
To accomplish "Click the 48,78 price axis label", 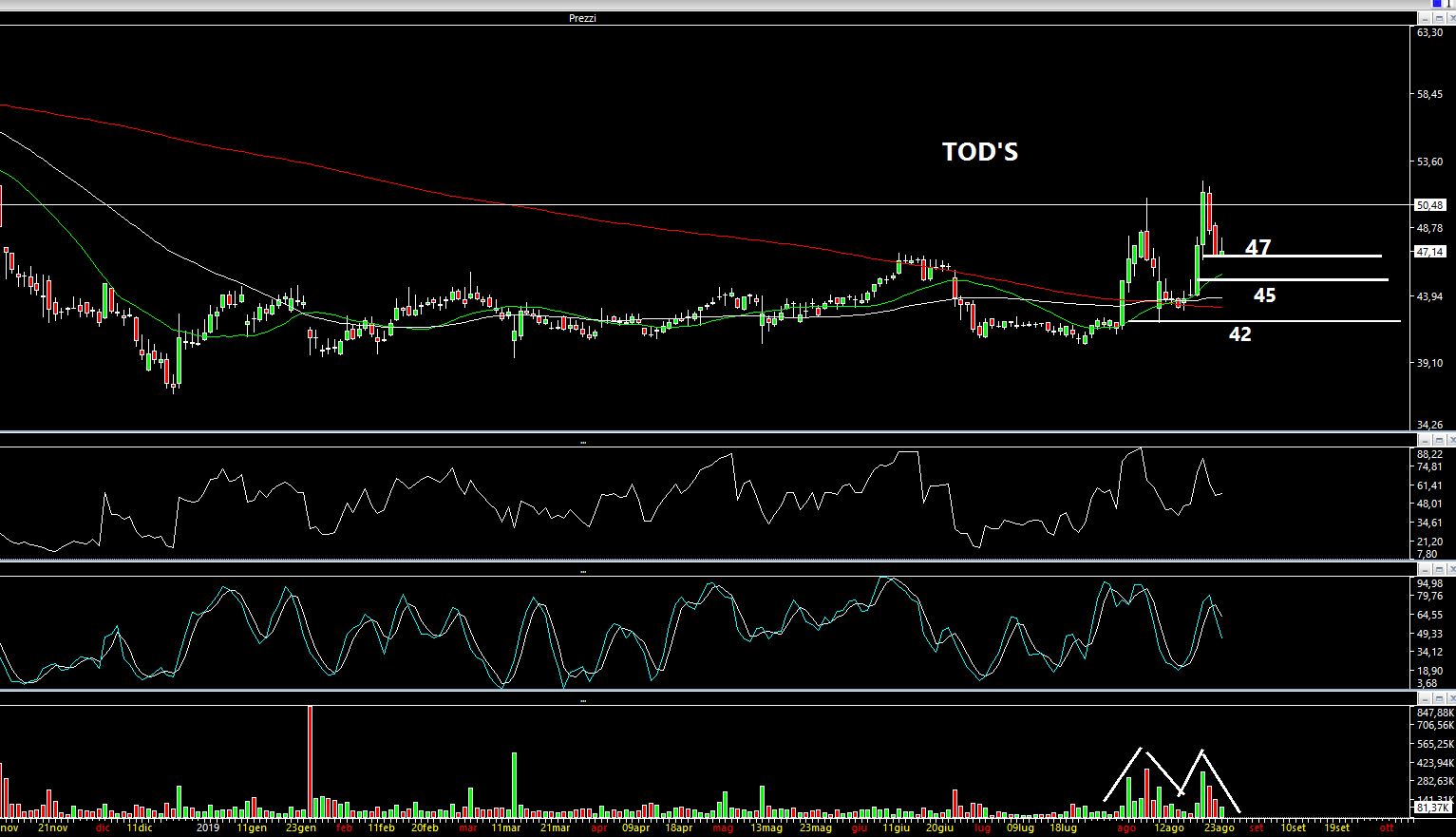I will pyautogui.click(x=1429, y=229).
